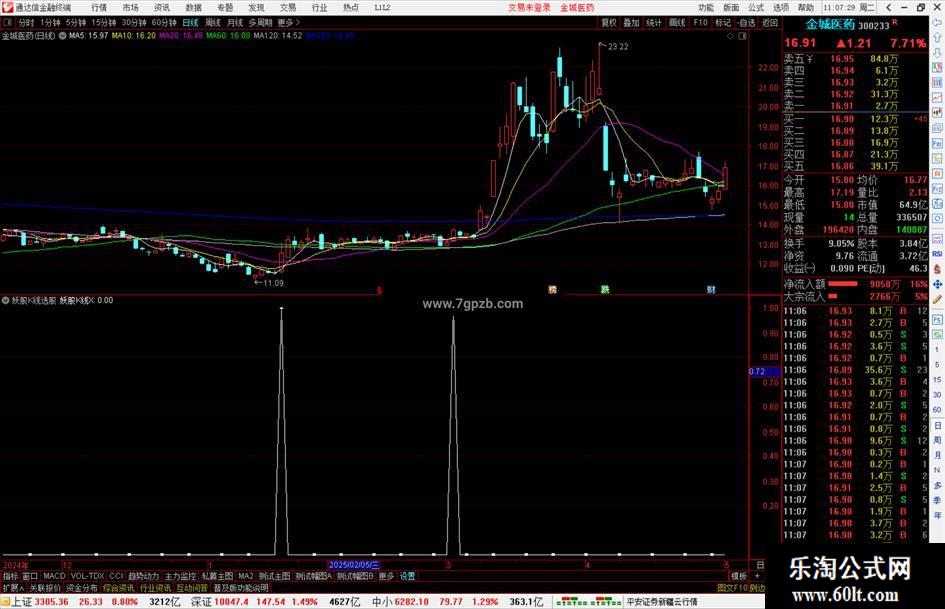Screen dimensions: 945x609
Task: Select the VOL-TDX indicator tab
Action: [x=87, y=576]
